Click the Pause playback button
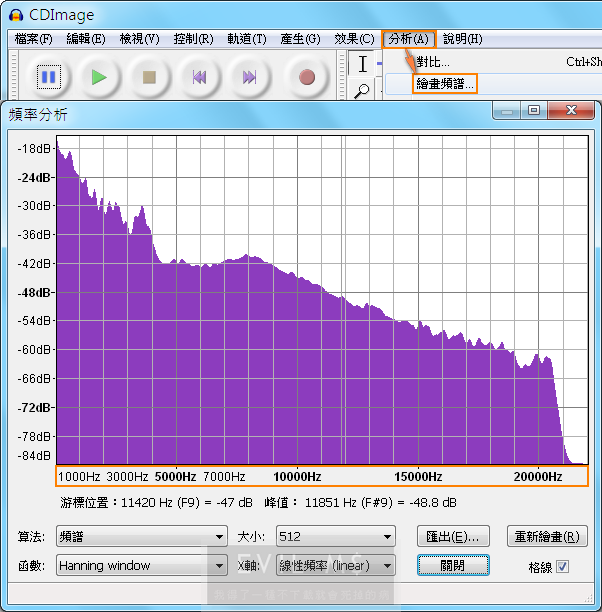 (x=49, y=77)
